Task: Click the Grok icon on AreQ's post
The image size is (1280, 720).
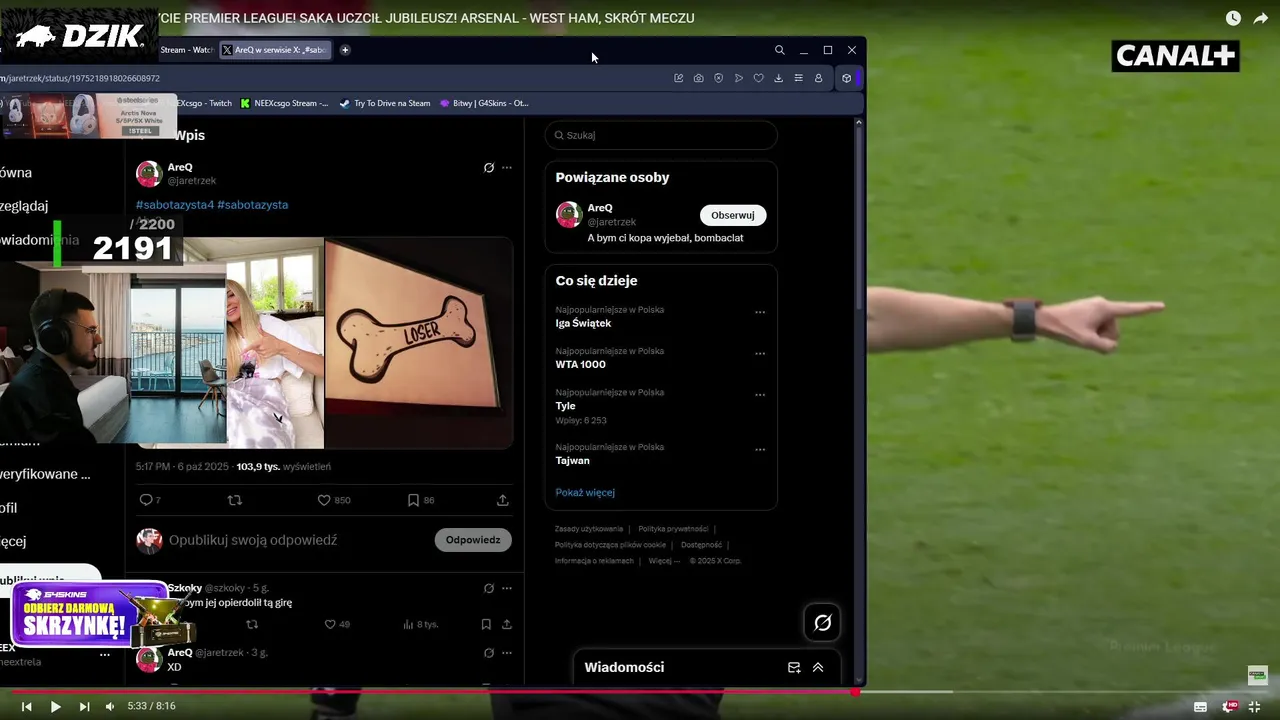Action: click(x=488, y=168)
